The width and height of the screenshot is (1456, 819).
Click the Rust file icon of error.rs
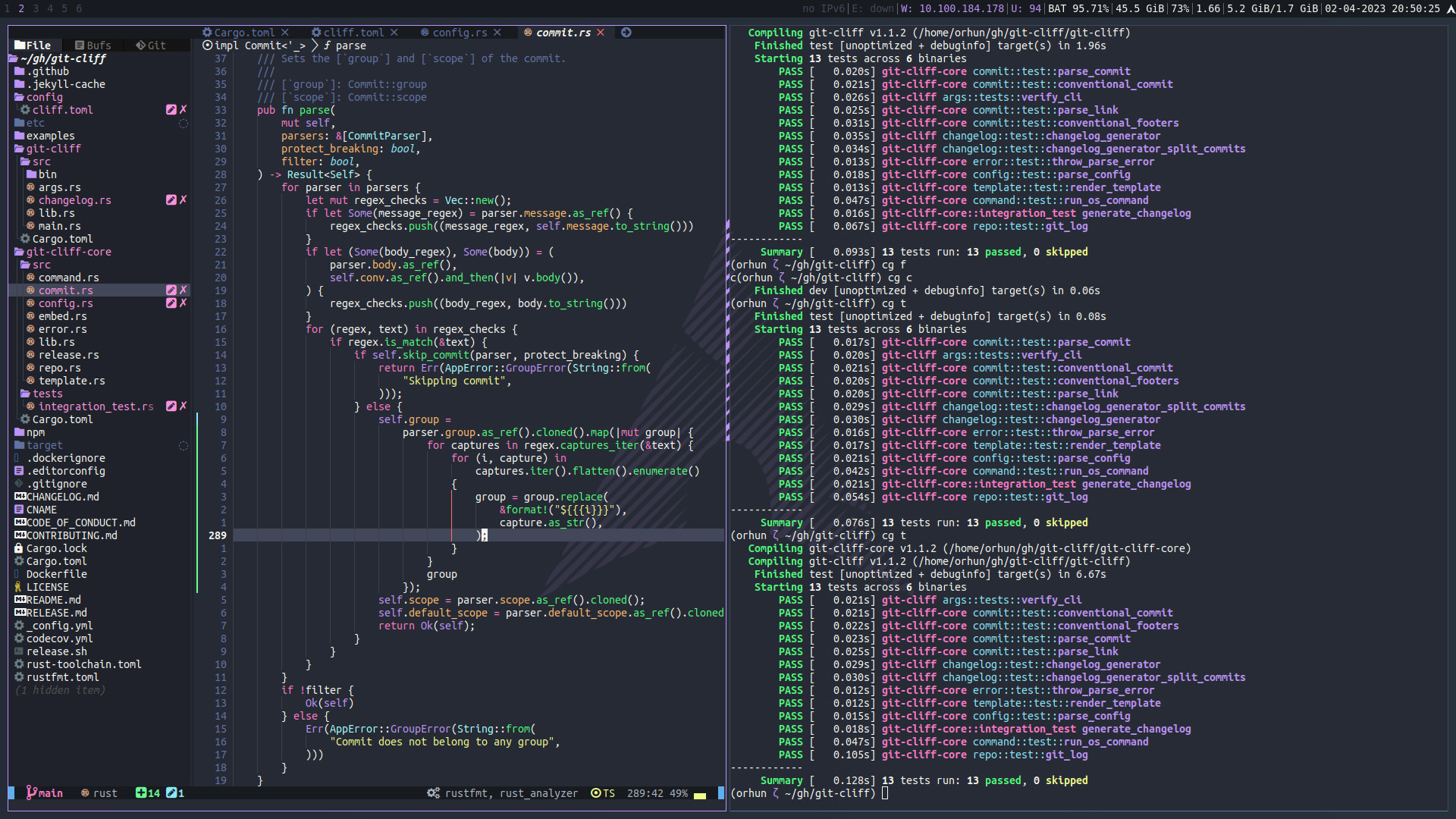click(x=31, y=329)
